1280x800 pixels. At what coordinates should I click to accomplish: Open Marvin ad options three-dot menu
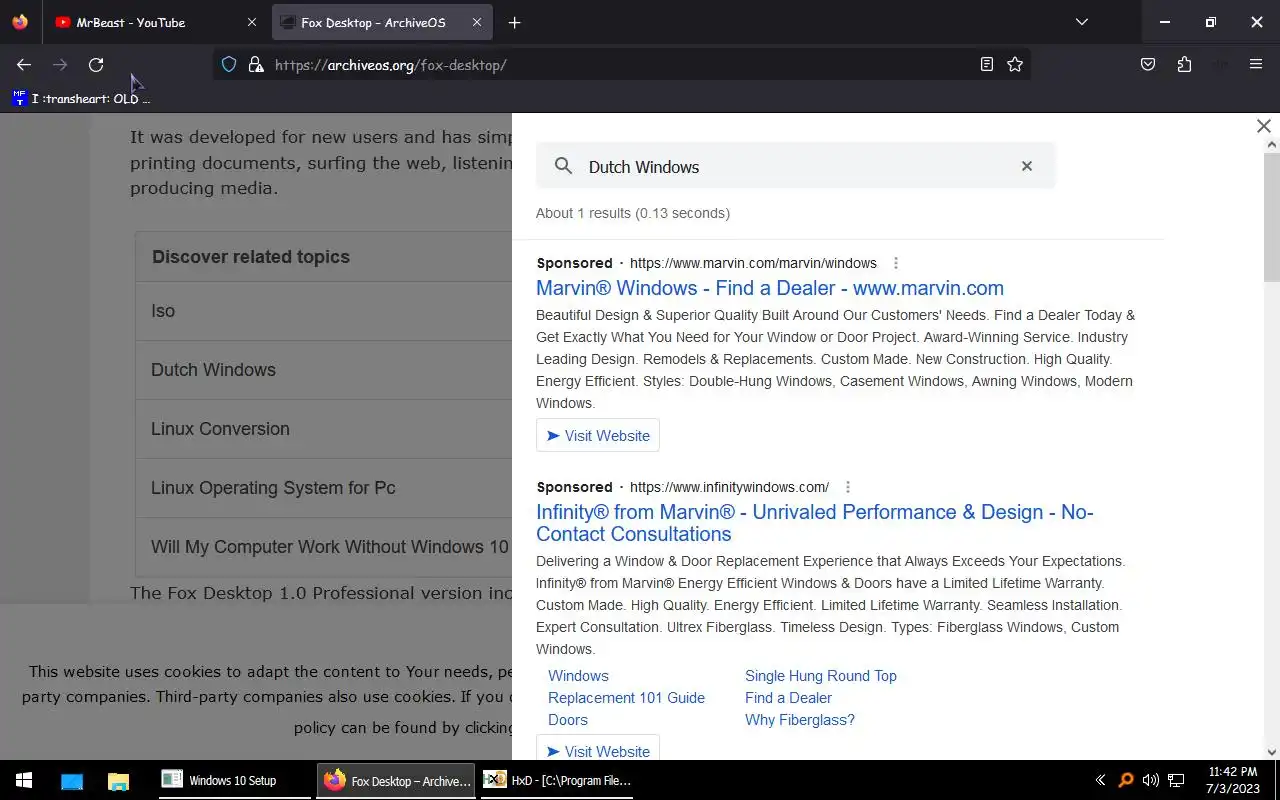tap(895, 263)
